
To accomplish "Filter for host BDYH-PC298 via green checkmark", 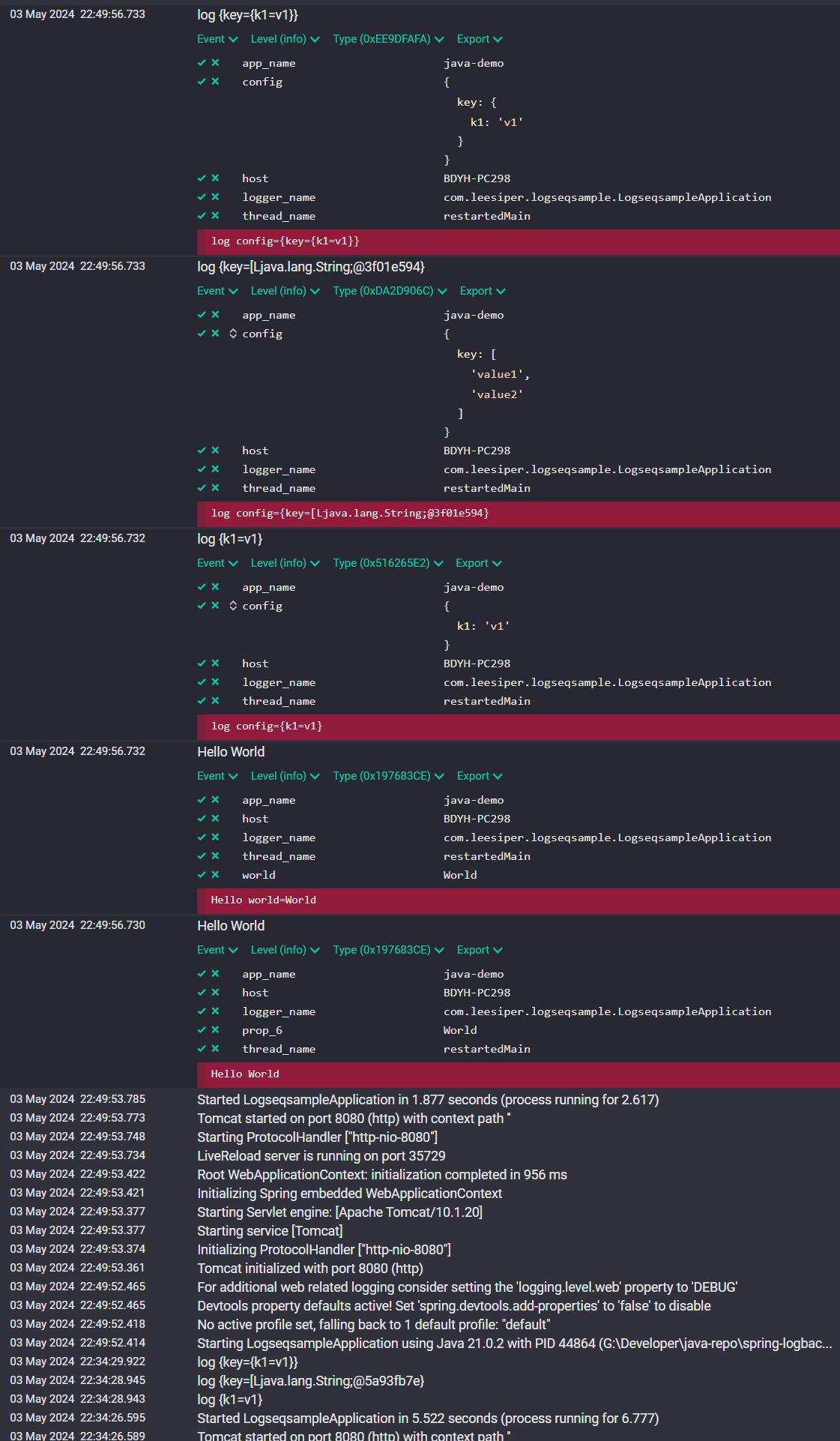I will pyautogui.click(x=201, y=178).
